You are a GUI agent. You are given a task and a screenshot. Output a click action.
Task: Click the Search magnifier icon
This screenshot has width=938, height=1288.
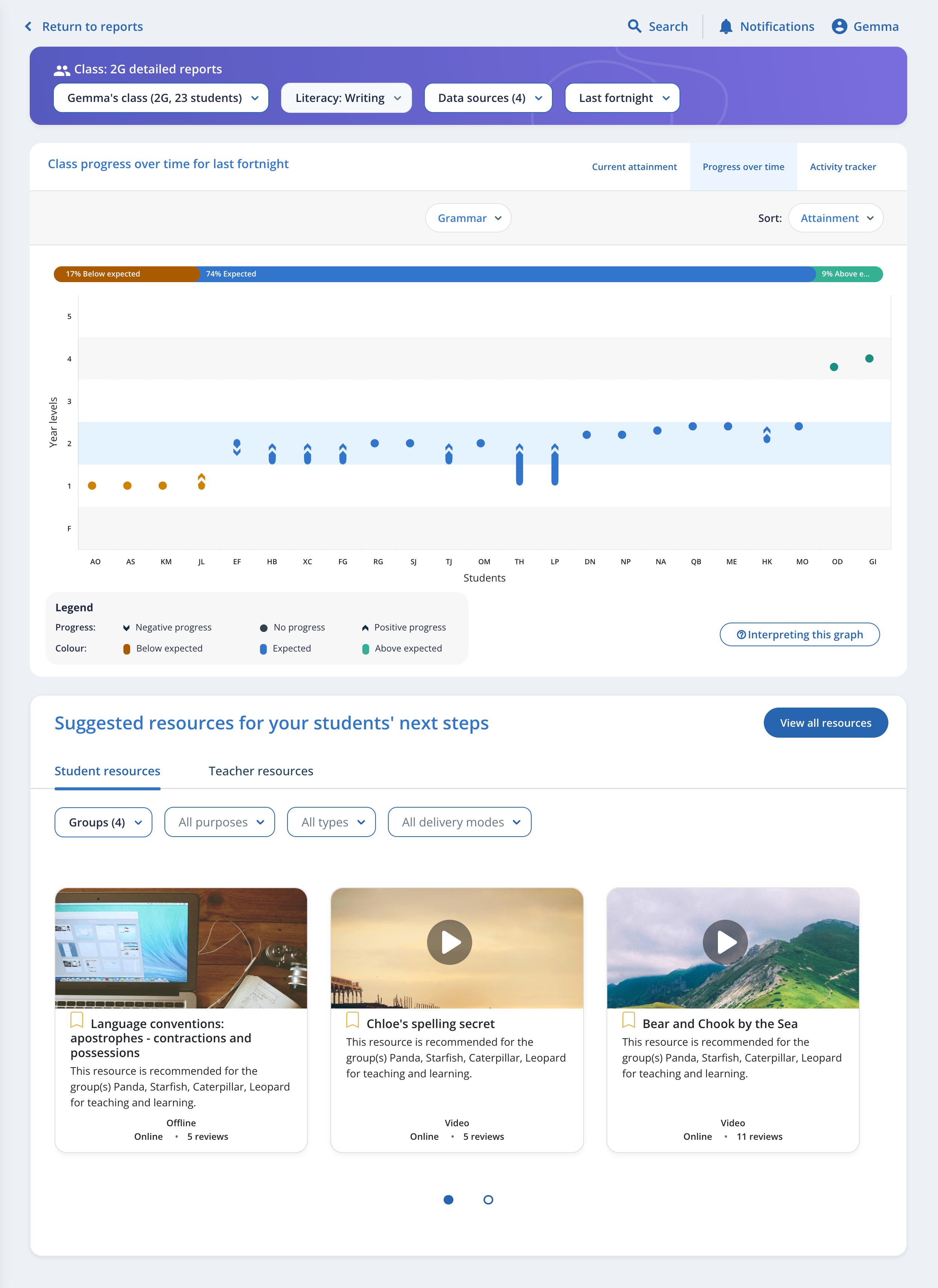pos(634,26)
